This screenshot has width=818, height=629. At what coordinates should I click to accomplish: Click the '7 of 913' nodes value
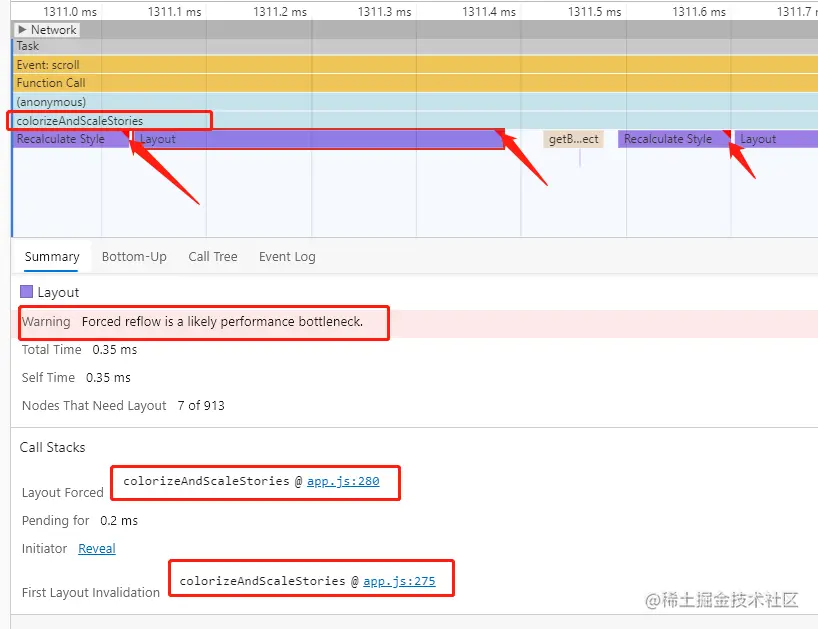201,406
